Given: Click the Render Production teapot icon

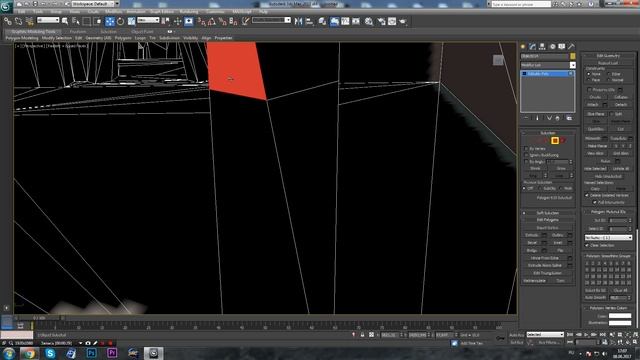Looking at the screenshot, I should click(x=403, y=21).
